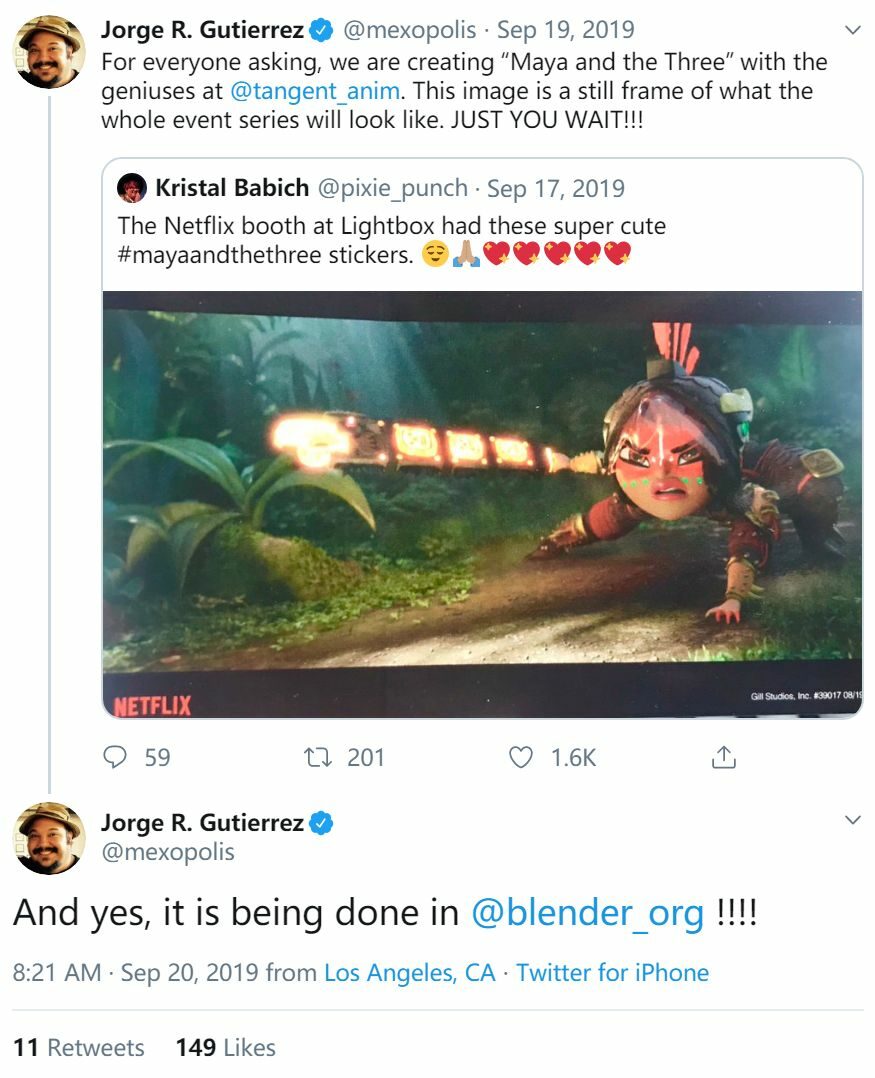875x1078 pixels.
Task: Click the verified badge on the second tweet
Action: click(x=321, y=824)
